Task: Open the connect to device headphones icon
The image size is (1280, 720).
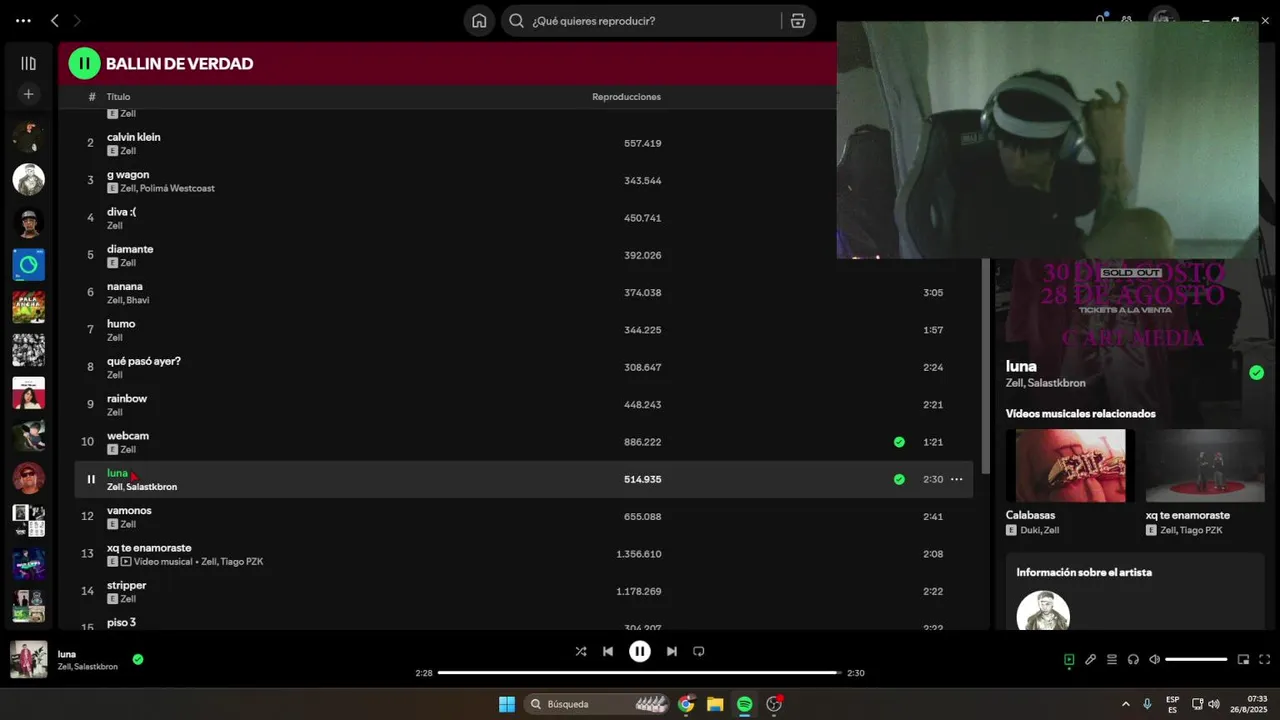Action: [1133, 659]
